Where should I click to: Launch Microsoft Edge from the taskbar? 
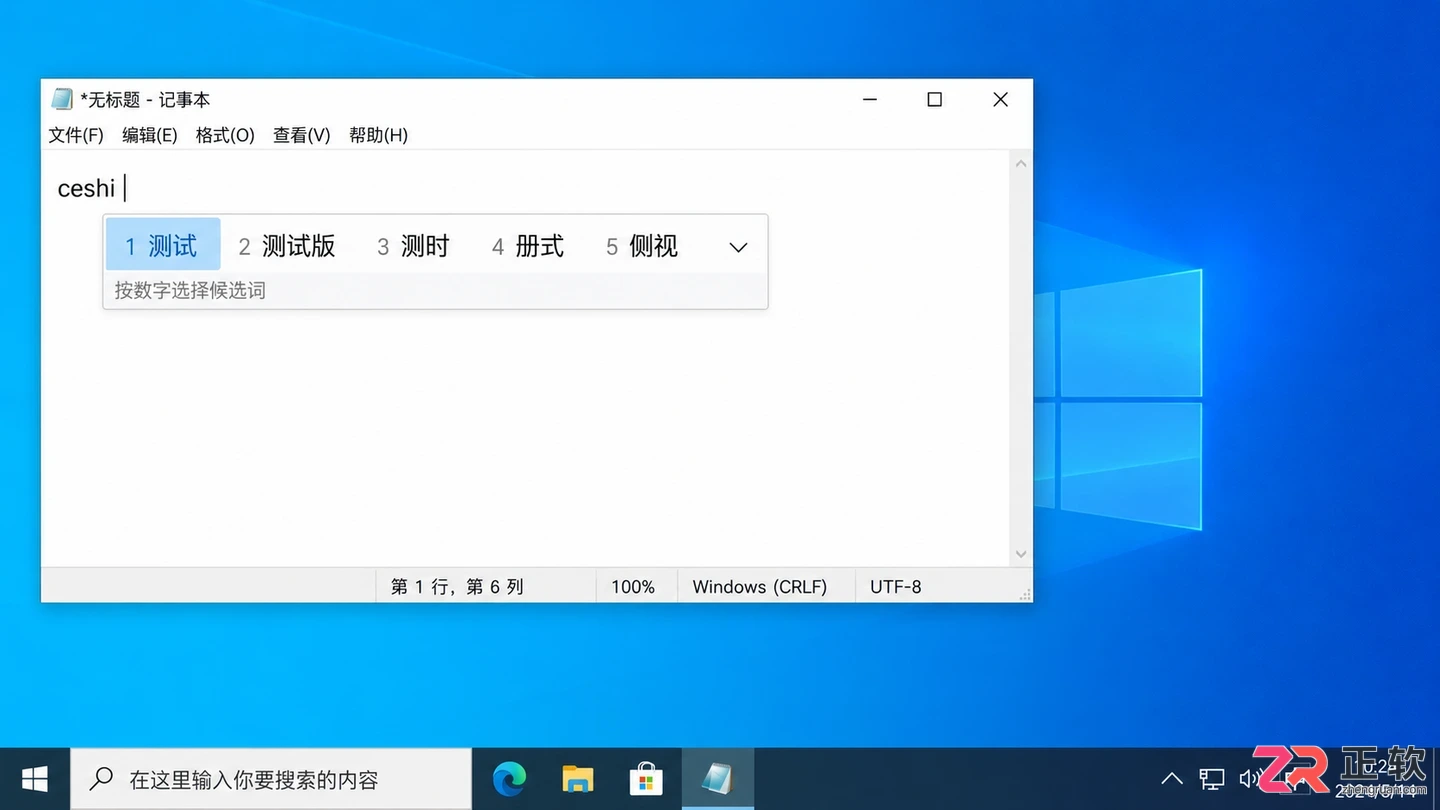click(x=510, y=779)
